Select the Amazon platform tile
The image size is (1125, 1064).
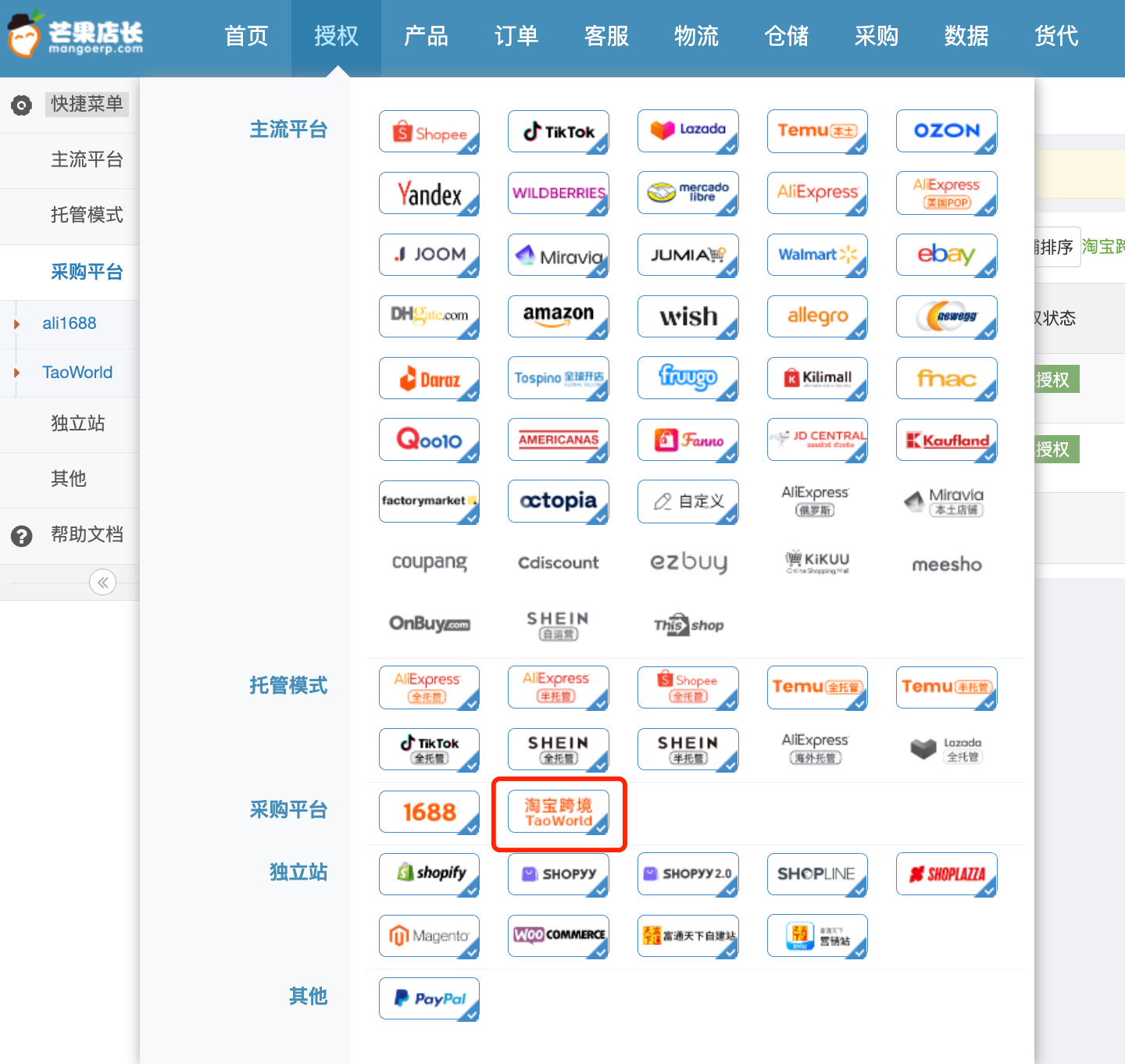[558, 317]
